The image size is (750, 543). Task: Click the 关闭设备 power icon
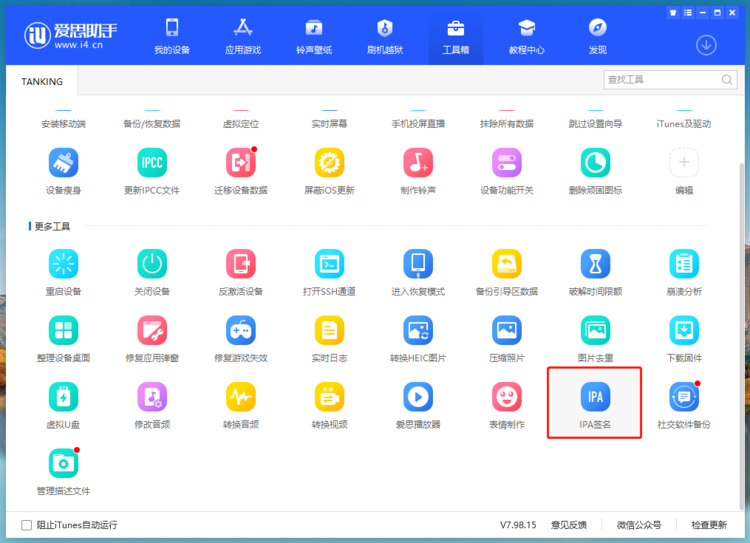(x=152, y=264)
